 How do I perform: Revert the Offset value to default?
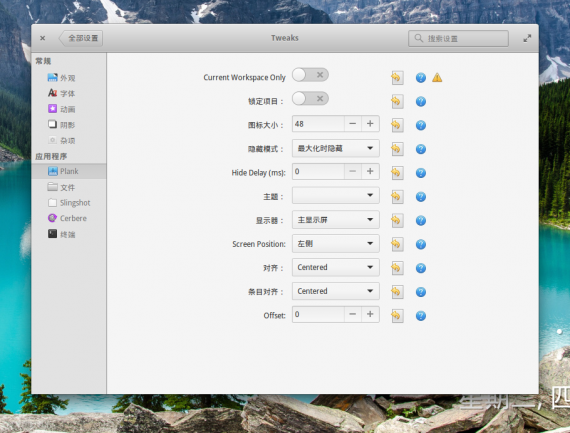[397, 316]
